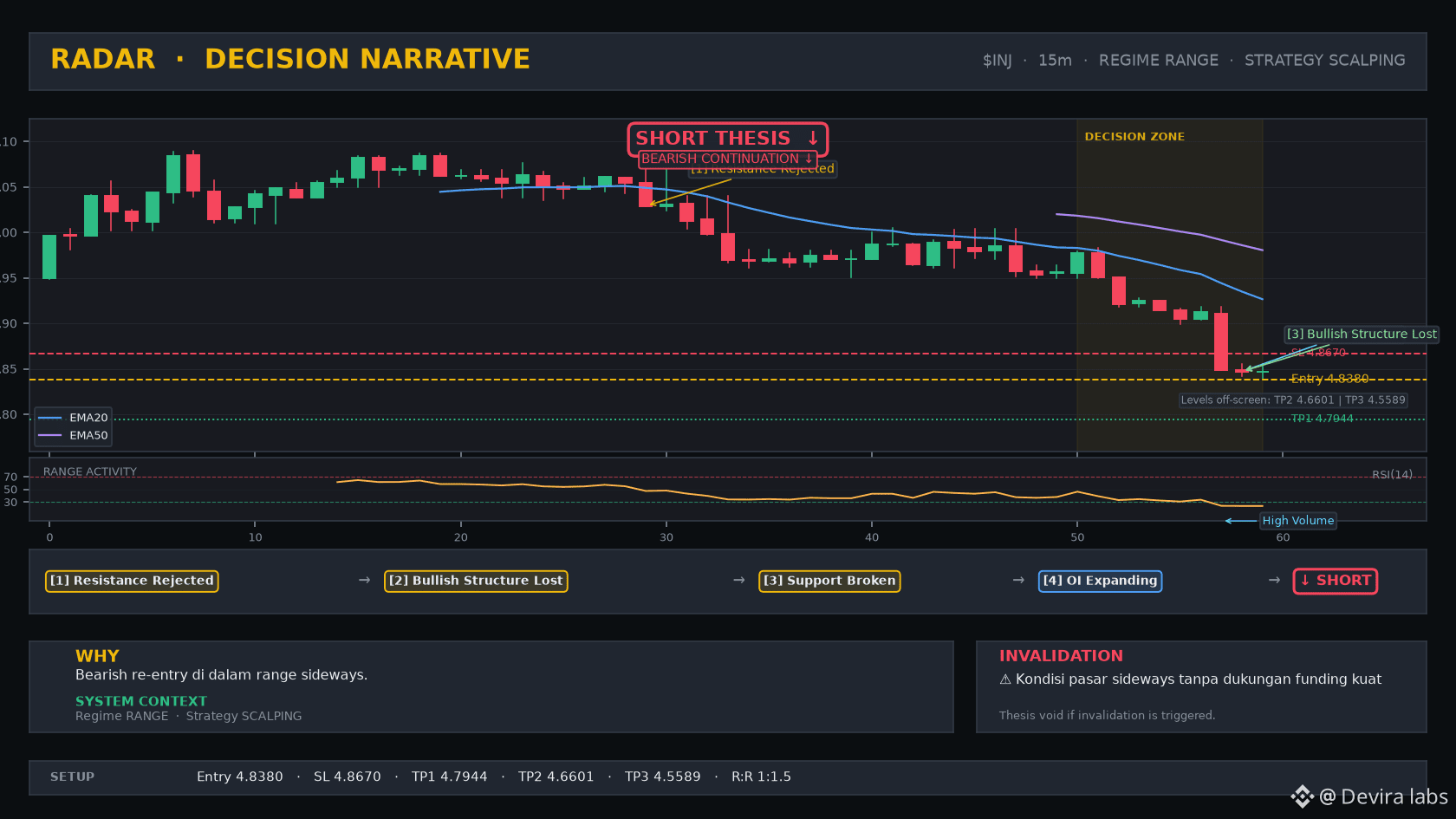Click the DECISION ZONE label
This screenshot has width=1456, height=819.
(1134, 137)
